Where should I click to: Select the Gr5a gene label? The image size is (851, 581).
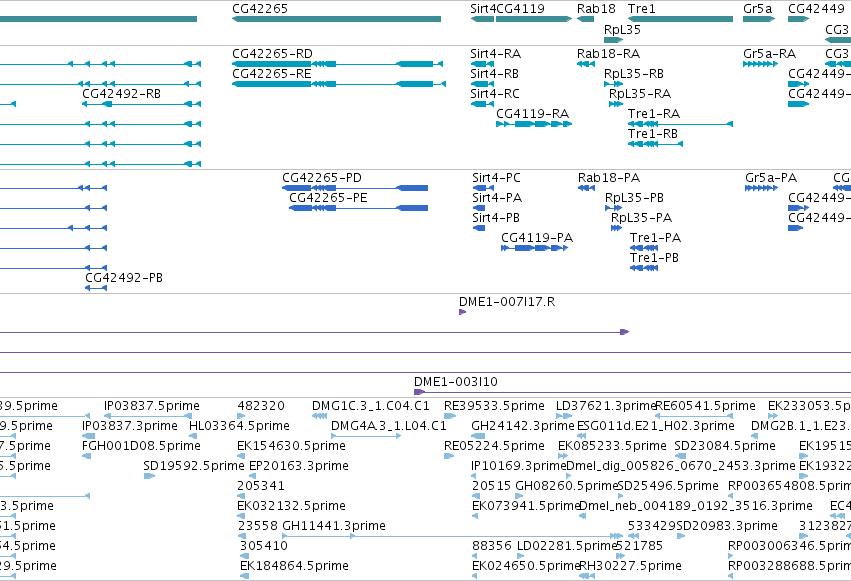pyautogui.click(x=758, y=9)
